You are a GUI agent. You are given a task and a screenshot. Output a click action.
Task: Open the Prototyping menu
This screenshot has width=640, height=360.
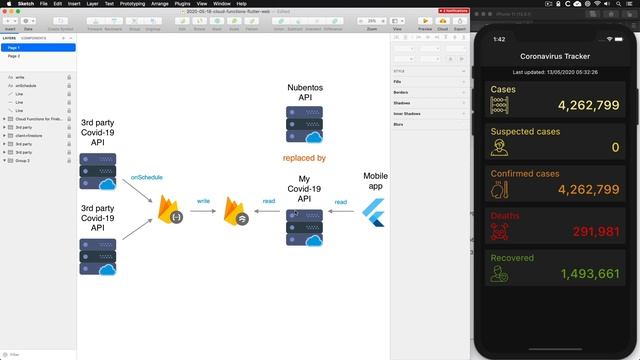pos(132,4)
